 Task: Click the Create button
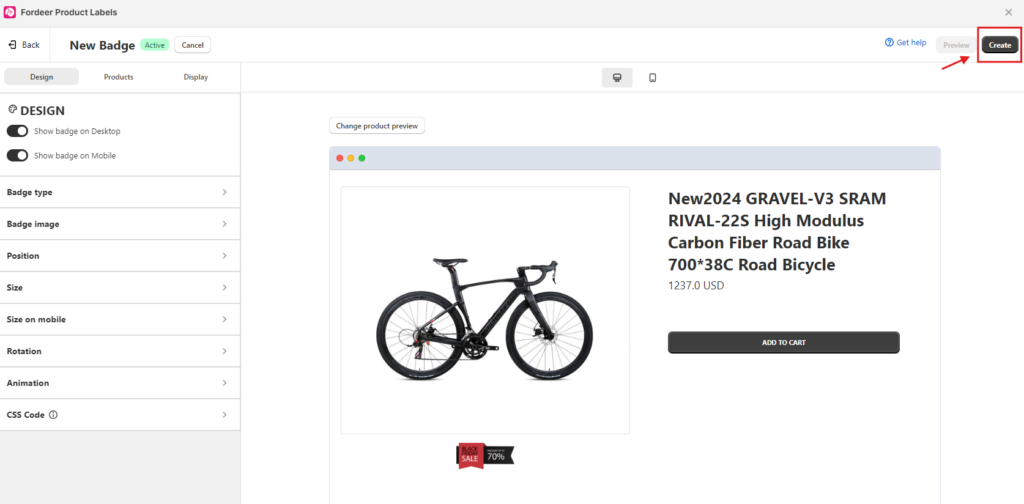click(1000, 45)
